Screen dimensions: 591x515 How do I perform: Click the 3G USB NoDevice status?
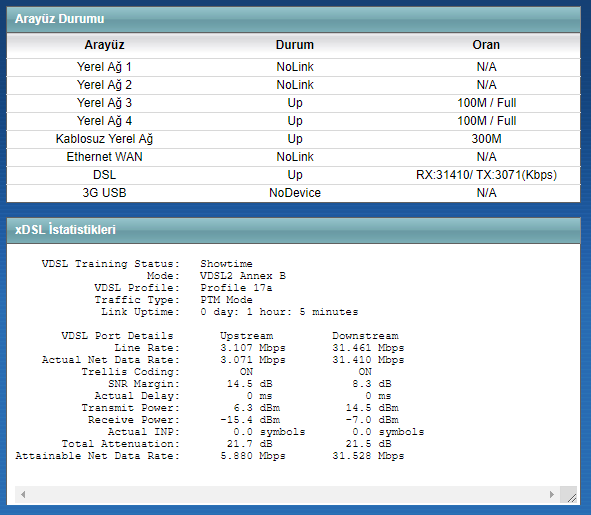pyautogui.click(x=295, y=193)
